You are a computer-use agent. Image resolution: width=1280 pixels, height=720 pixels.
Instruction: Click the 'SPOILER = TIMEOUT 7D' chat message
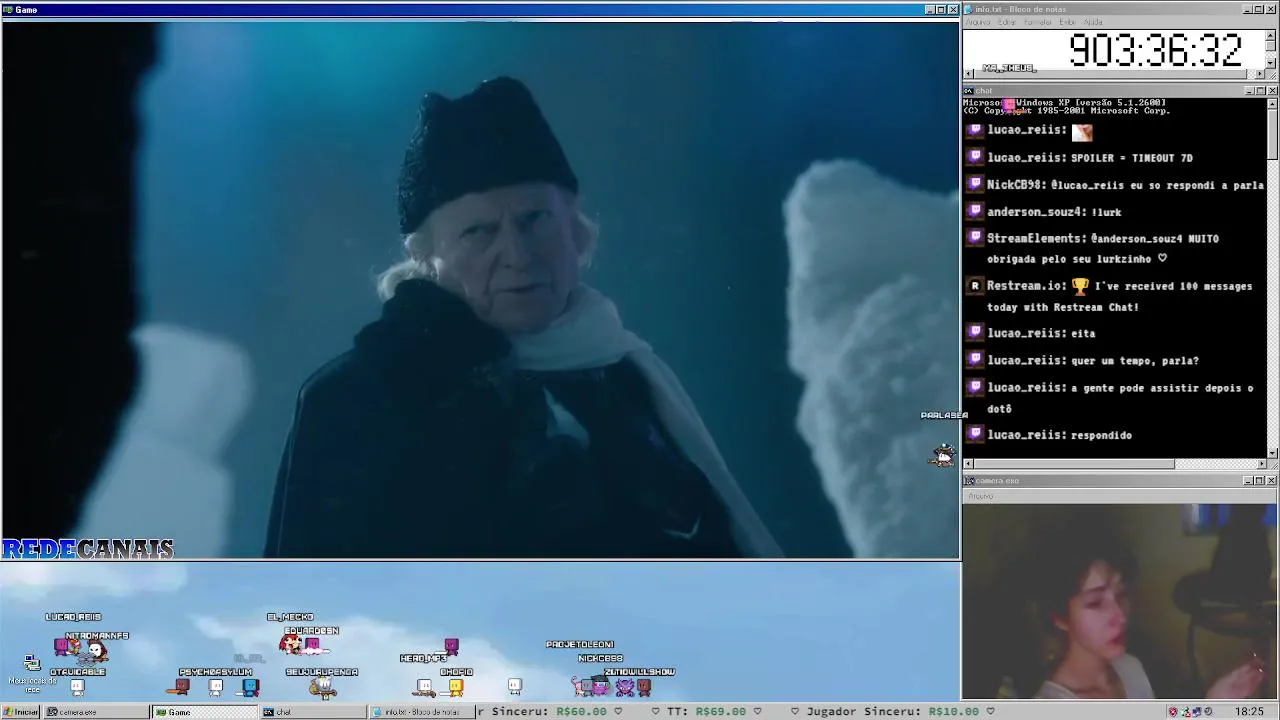point(1132,157)
